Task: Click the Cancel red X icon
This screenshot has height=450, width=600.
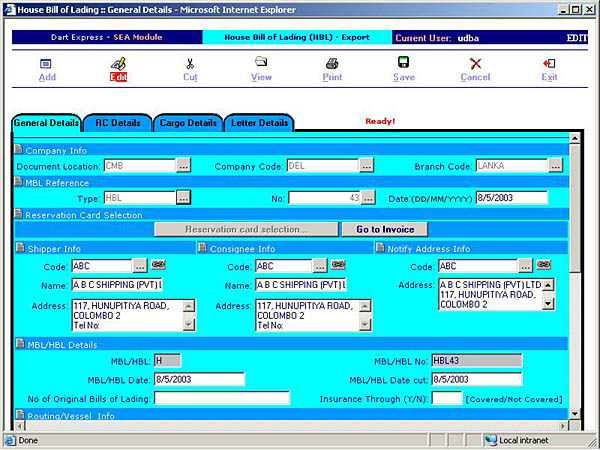Action: 475,64
